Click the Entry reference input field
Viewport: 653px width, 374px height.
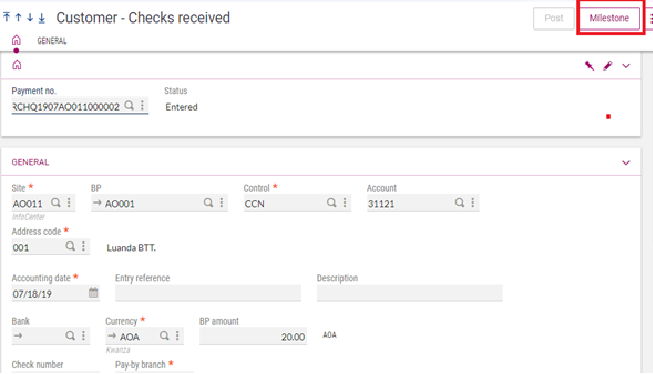208,293
